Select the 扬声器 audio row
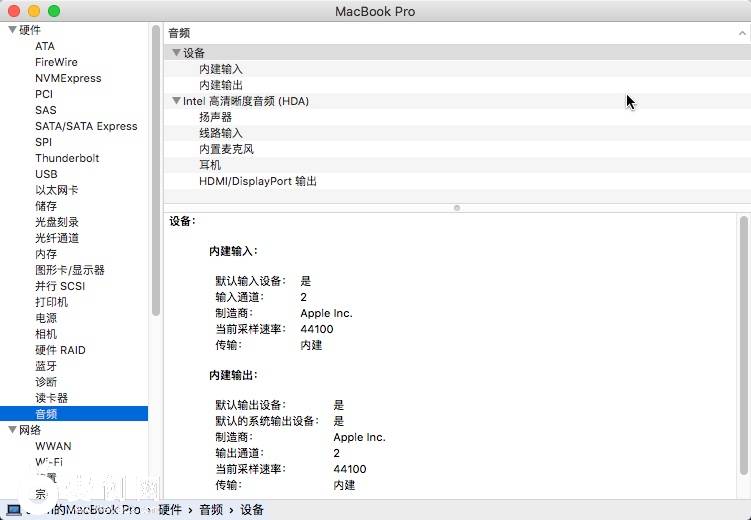The height and width of the screenshot is (520, 751). pos(215,117)
